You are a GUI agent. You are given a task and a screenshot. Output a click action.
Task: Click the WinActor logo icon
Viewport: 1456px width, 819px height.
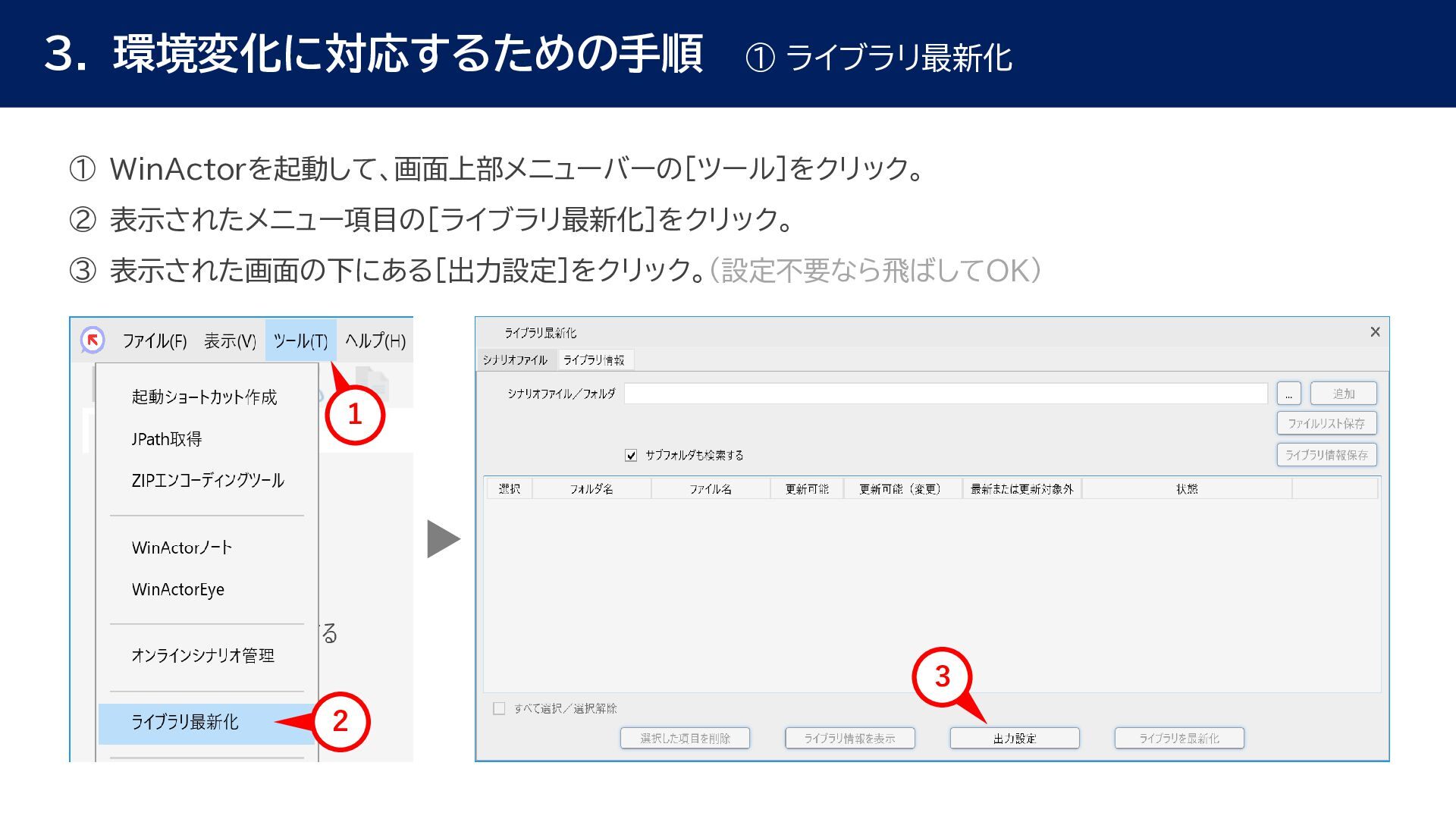click(x=93, y=340)
